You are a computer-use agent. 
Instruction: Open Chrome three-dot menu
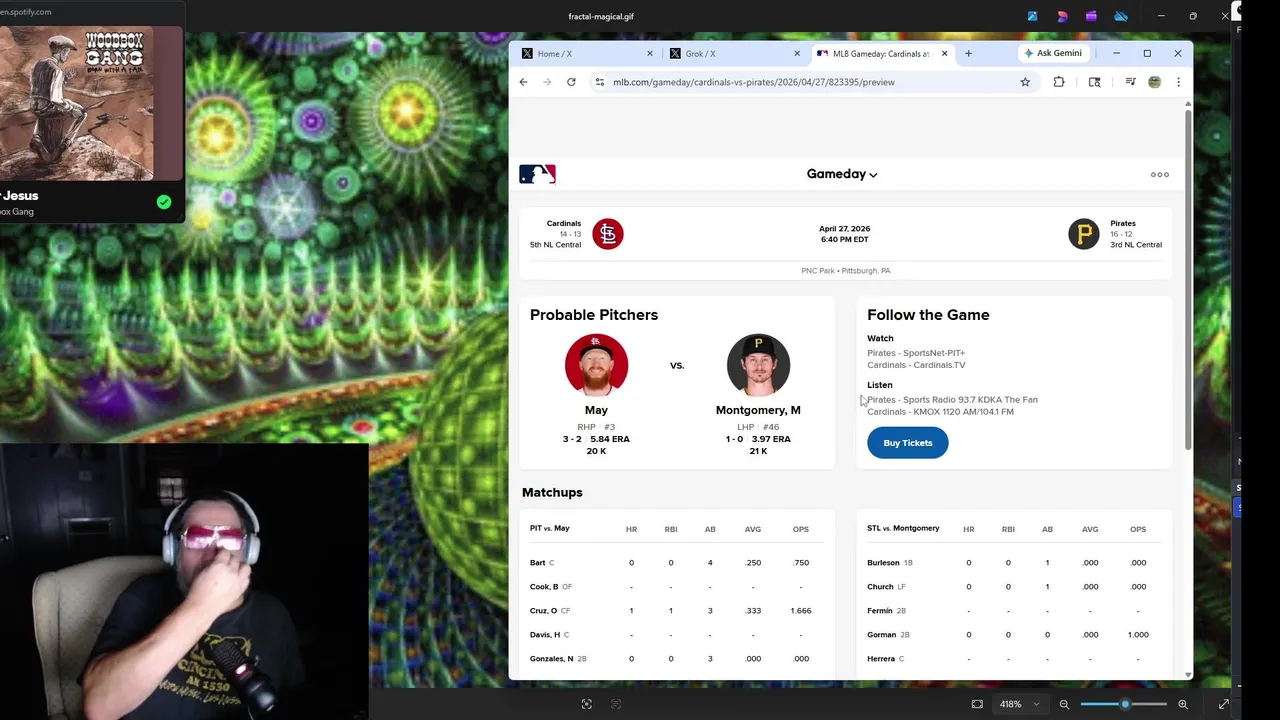click(1178, 82)
